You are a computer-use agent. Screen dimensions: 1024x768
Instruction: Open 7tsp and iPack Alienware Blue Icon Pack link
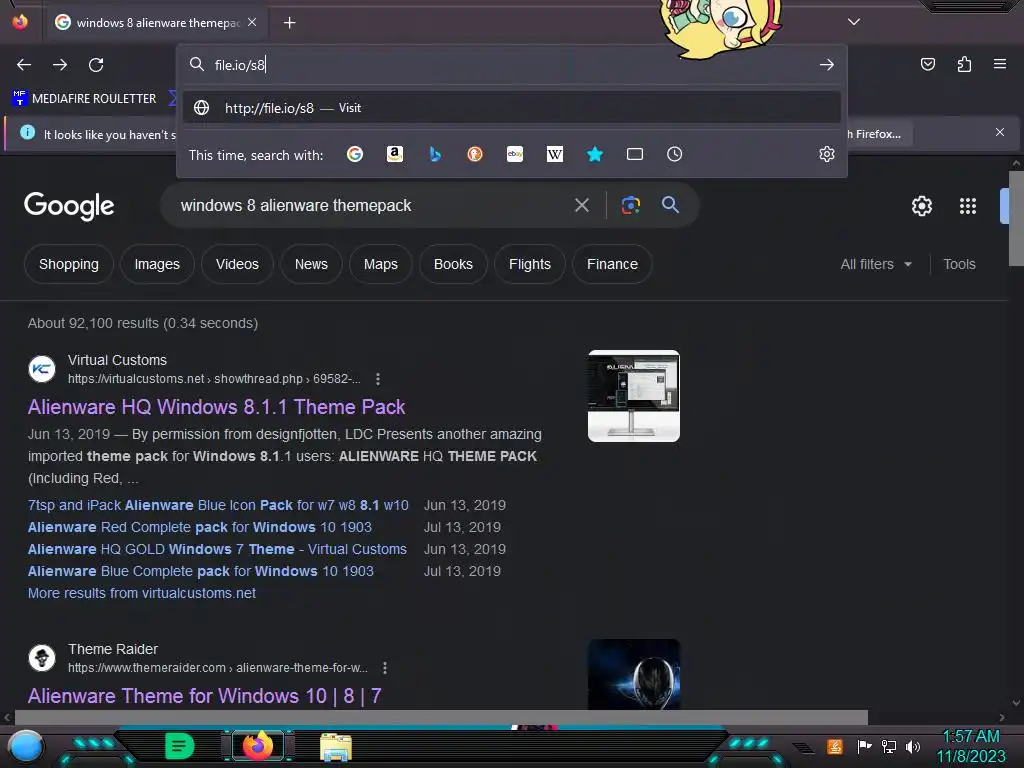point(218,505)
